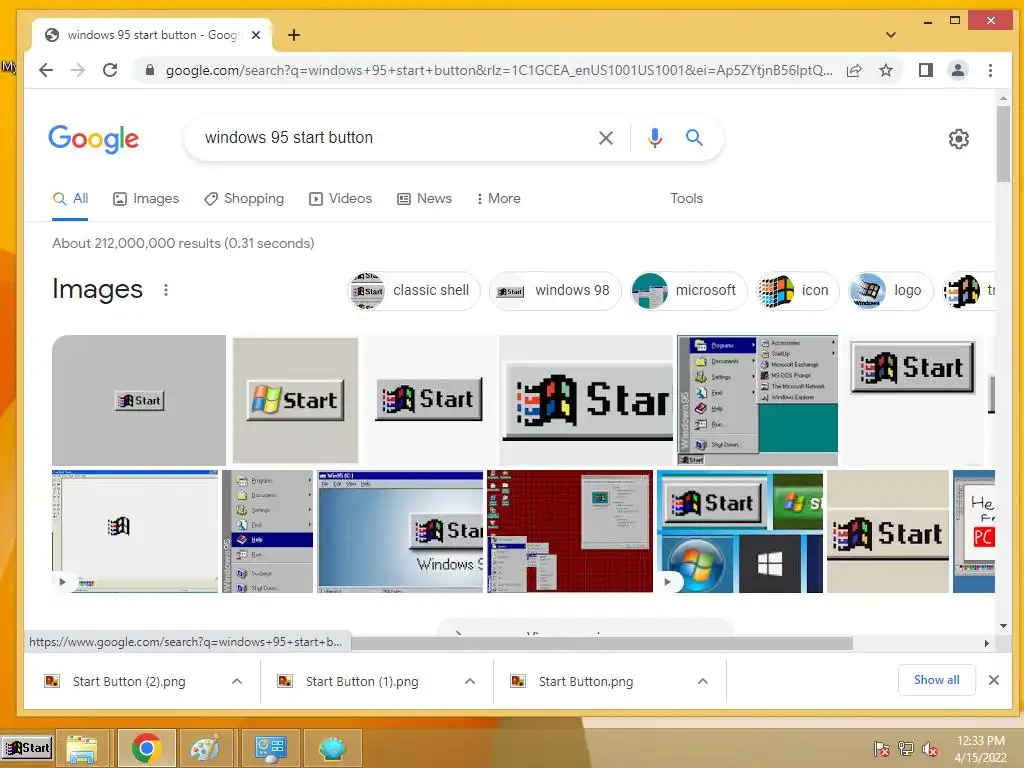
Task: Expand options for 'Start Button.png' download
Action: click(703, 682)
